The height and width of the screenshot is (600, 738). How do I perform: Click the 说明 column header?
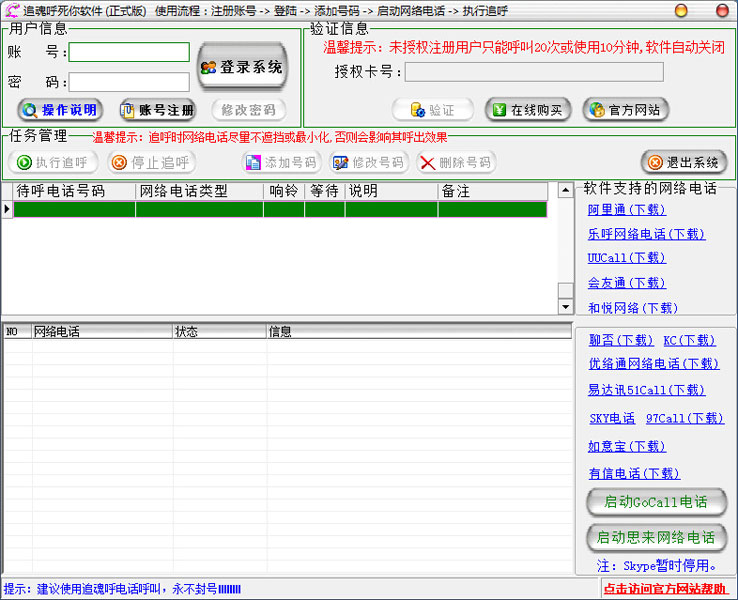[391, 191]
